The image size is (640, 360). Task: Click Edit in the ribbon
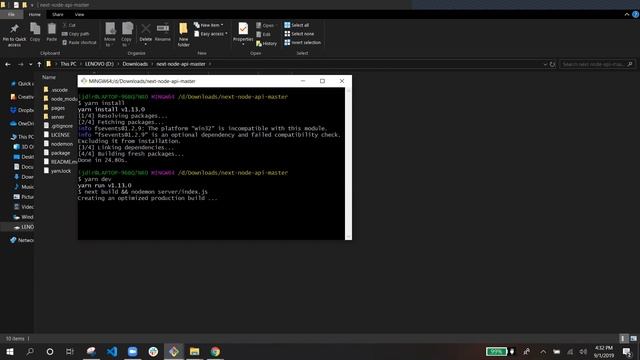click(x=263, y=34)
